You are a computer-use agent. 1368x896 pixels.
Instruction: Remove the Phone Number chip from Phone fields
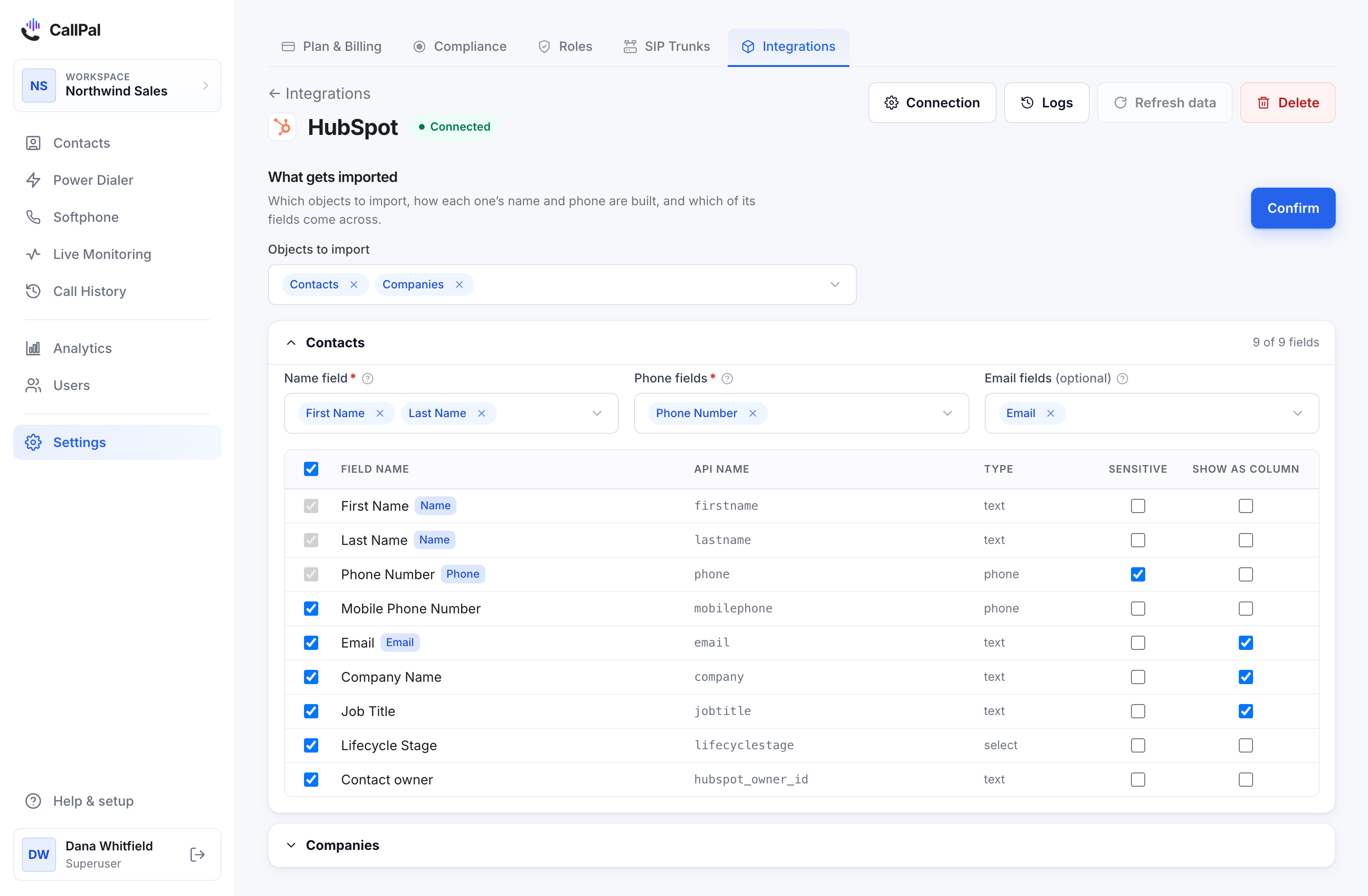click(752, 413)
